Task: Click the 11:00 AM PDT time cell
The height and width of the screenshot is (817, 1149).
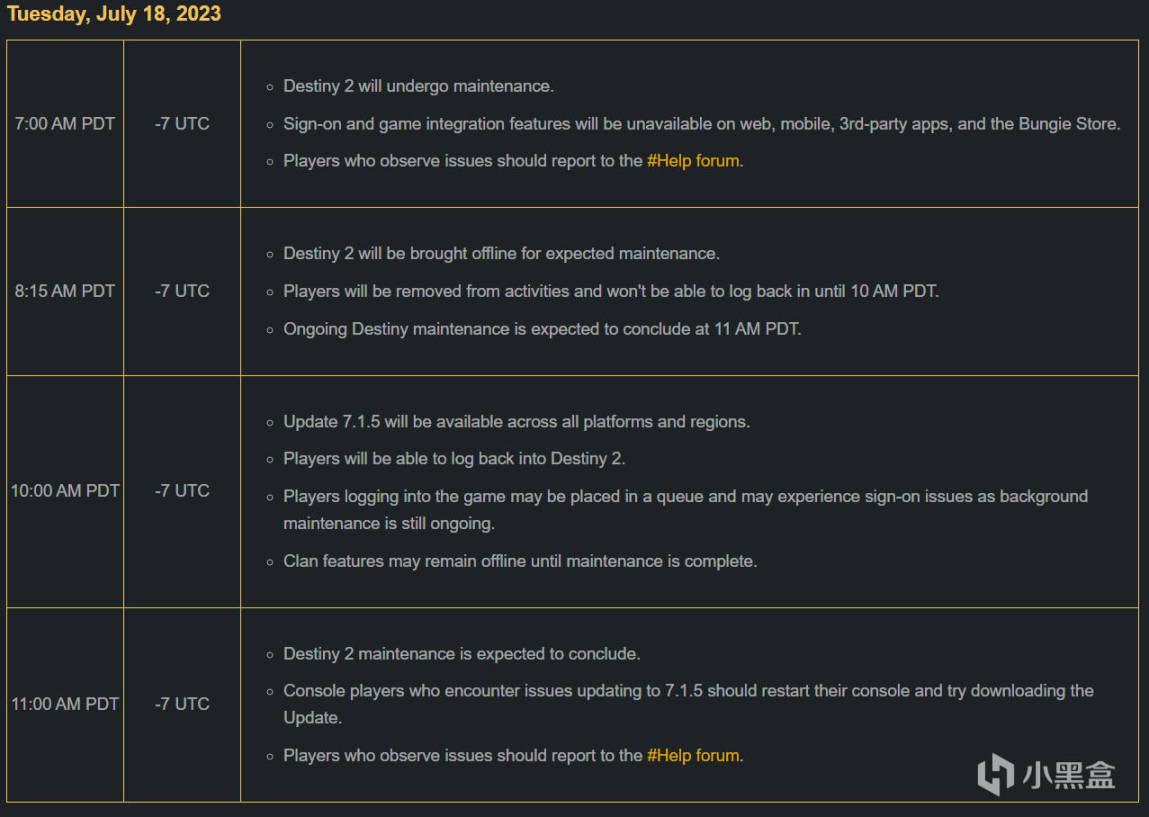Action: [64, 703]
